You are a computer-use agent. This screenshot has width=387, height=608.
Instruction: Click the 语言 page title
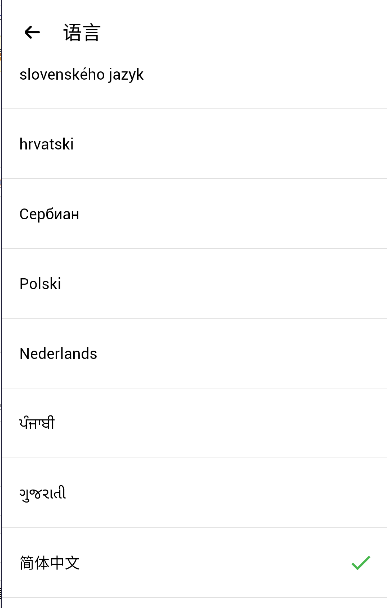[x=82, y=32]
